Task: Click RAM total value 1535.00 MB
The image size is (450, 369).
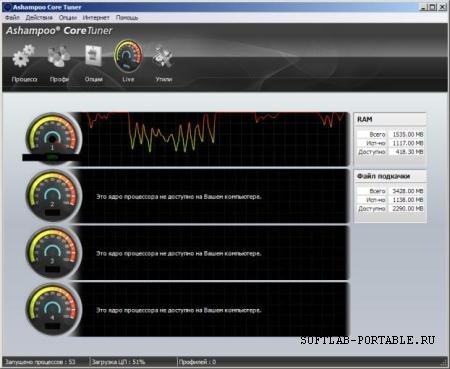Action: click(407, 134)
